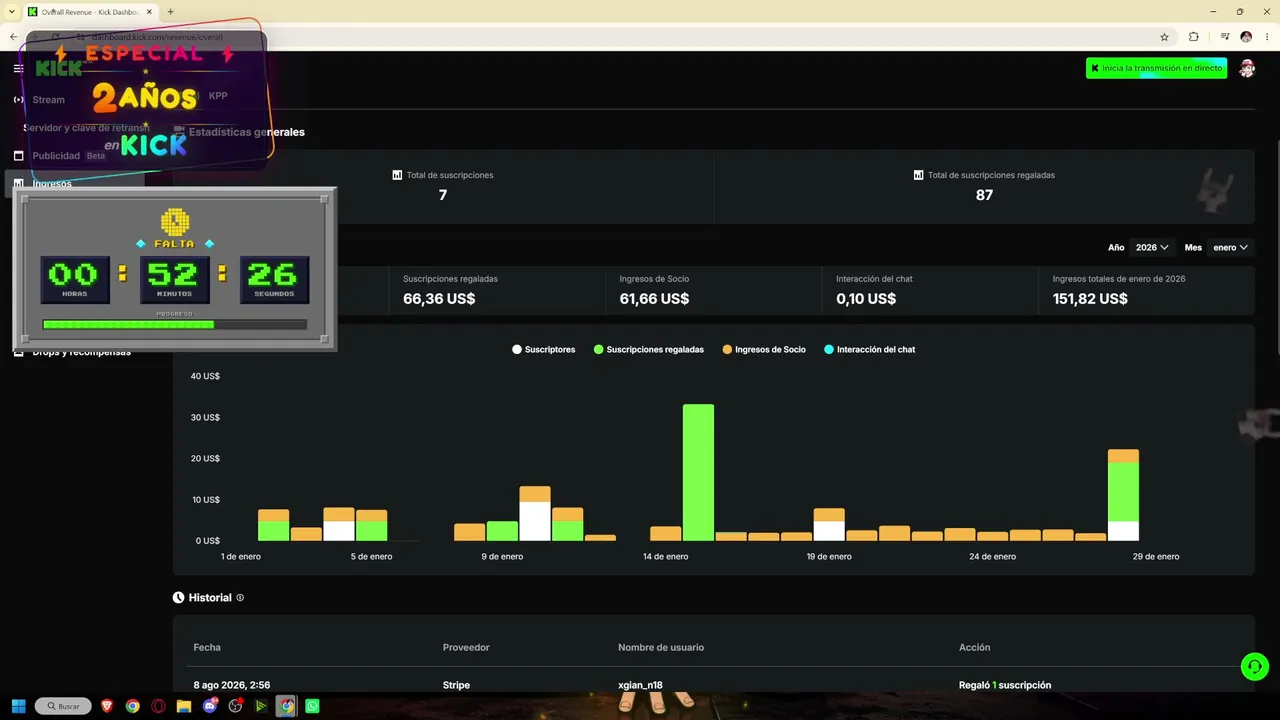Viewport: 1280px width, 720px height.
Task: Open the browser three-dot menu
Action: pyautogui.click(x=1267, y=37)
